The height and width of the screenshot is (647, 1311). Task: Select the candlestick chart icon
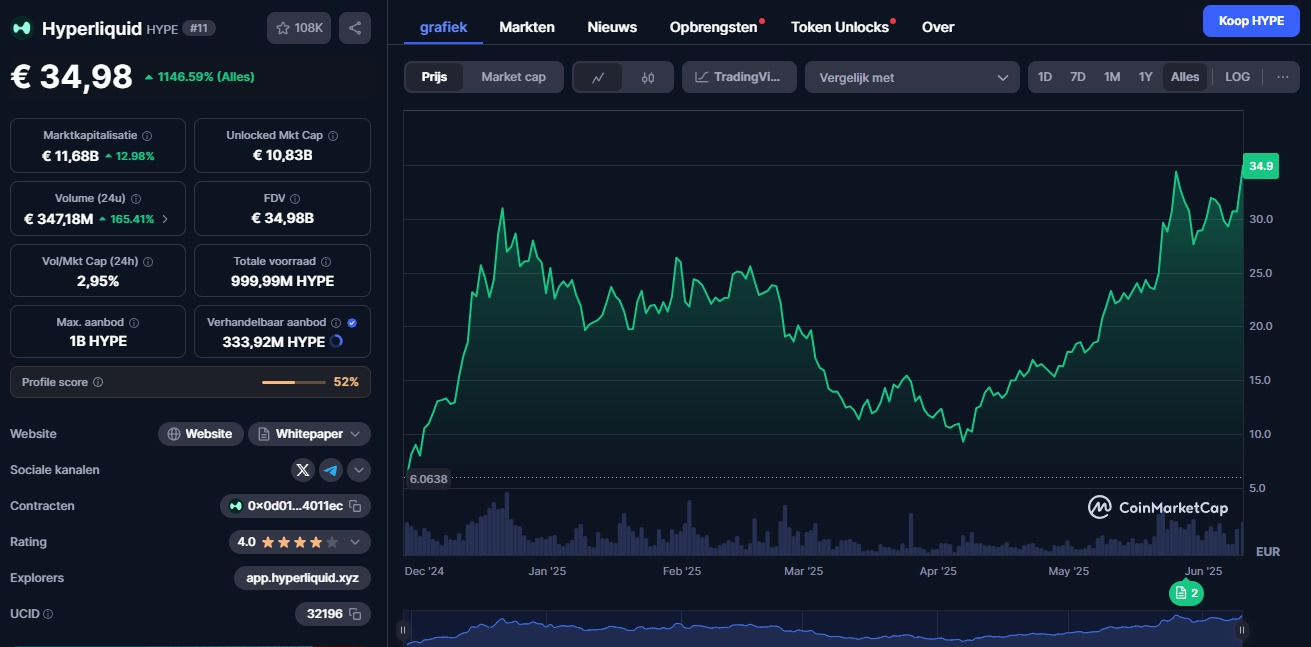[645, 76]
